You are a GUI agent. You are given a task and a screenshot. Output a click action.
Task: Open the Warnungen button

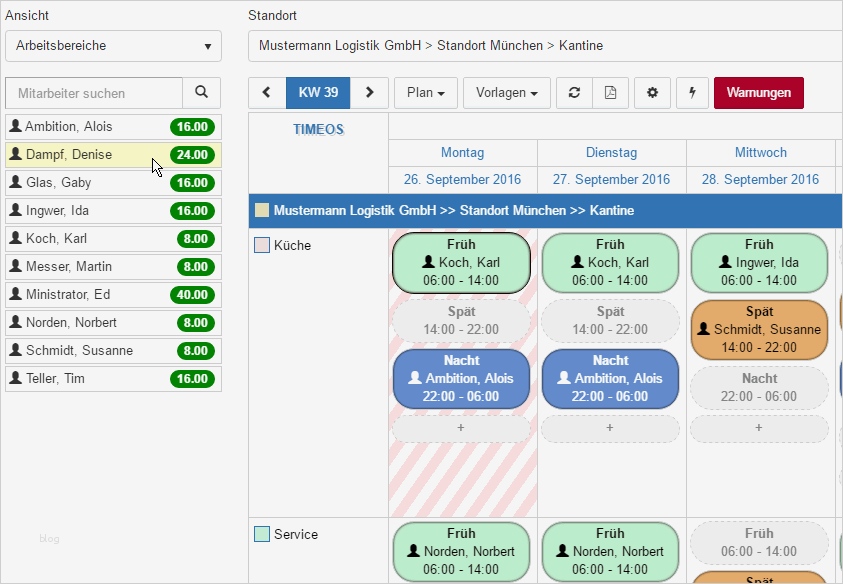(x=759, y=92)
